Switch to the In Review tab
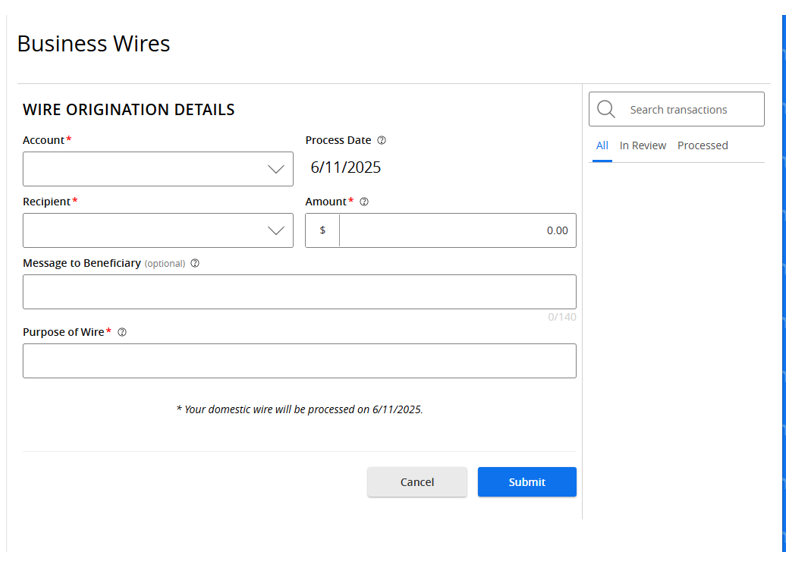 pyautogui.click(x=643, y=146)
